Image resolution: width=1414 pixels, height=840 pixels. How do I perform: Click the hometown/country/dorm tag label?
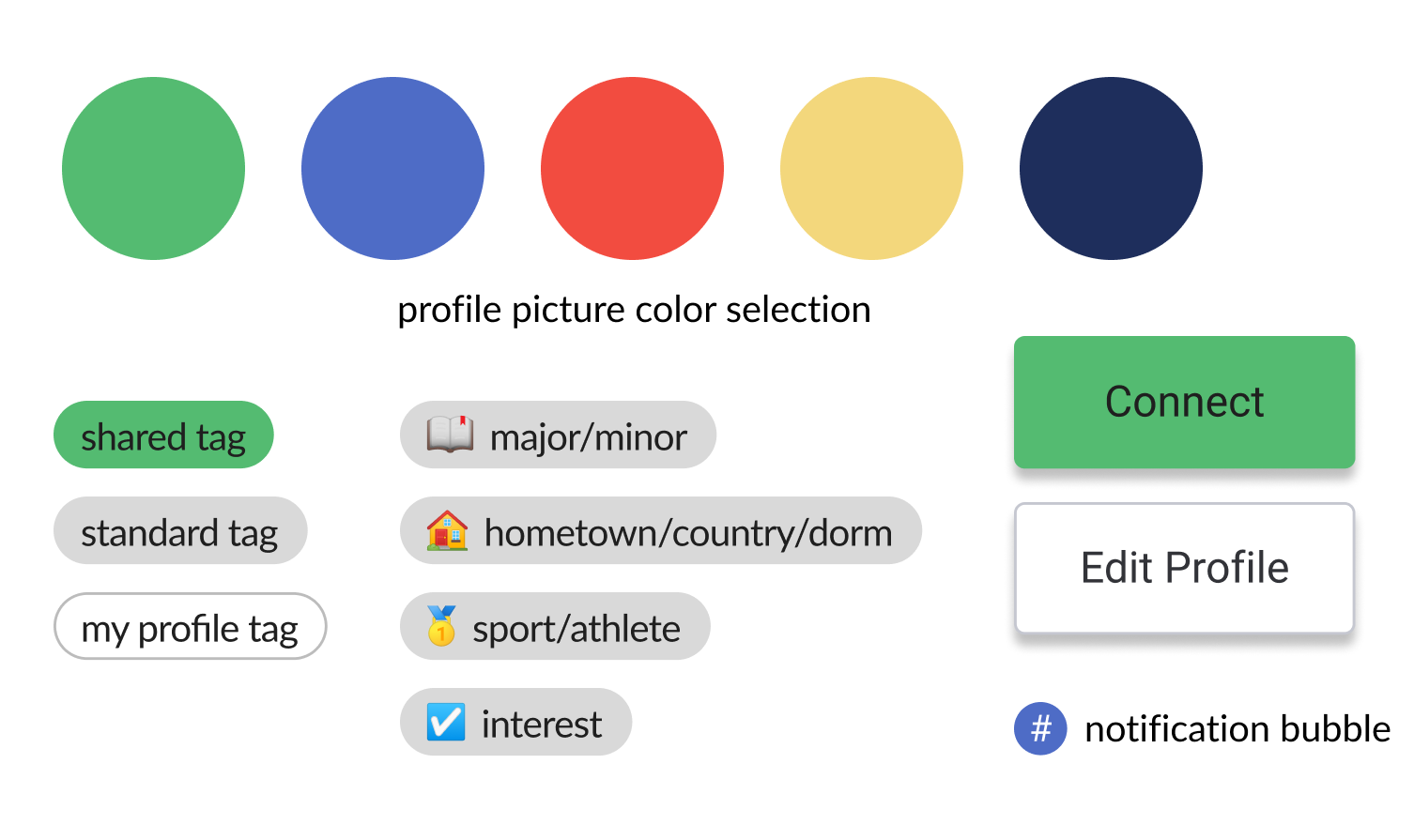[688, 533]
